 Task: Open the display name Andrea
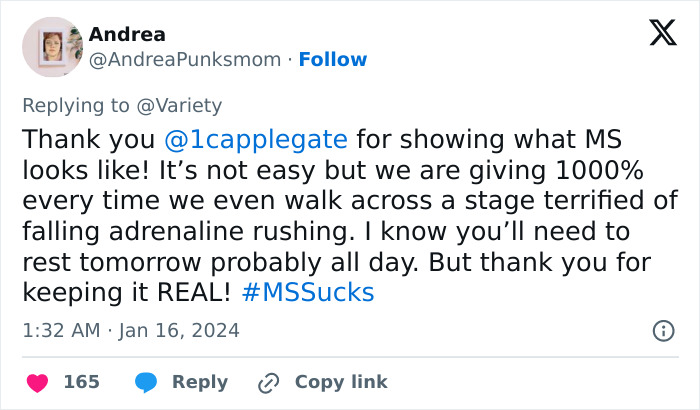click(127, 34)
